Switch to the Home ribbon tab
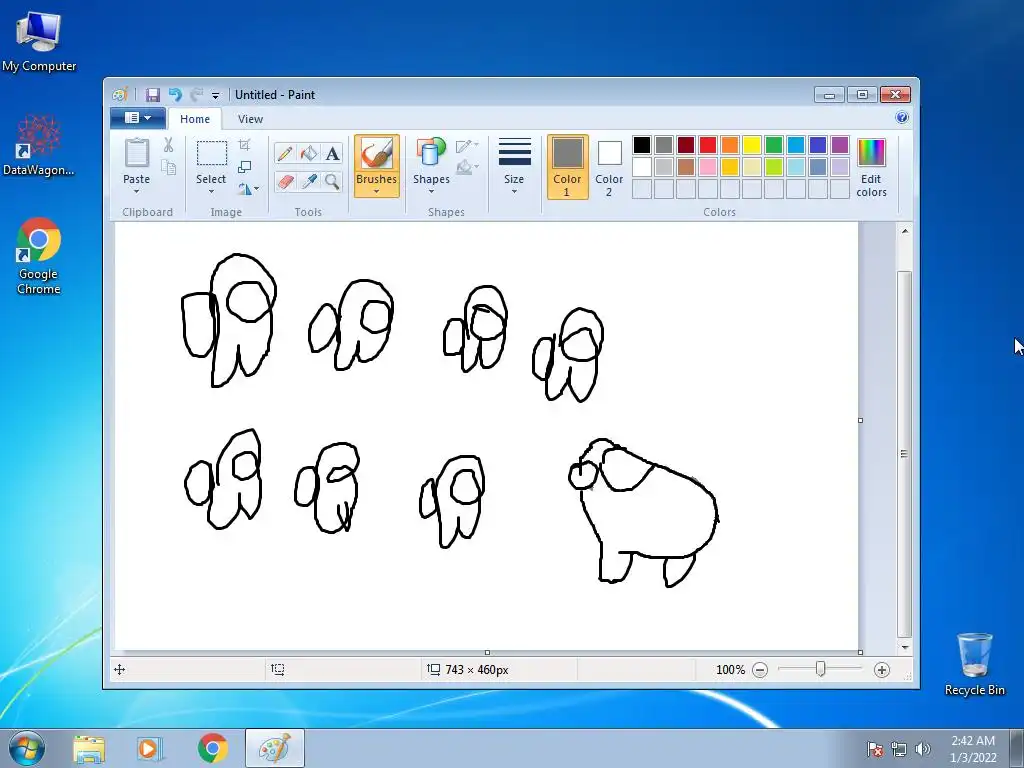 [x=195, y=119]
